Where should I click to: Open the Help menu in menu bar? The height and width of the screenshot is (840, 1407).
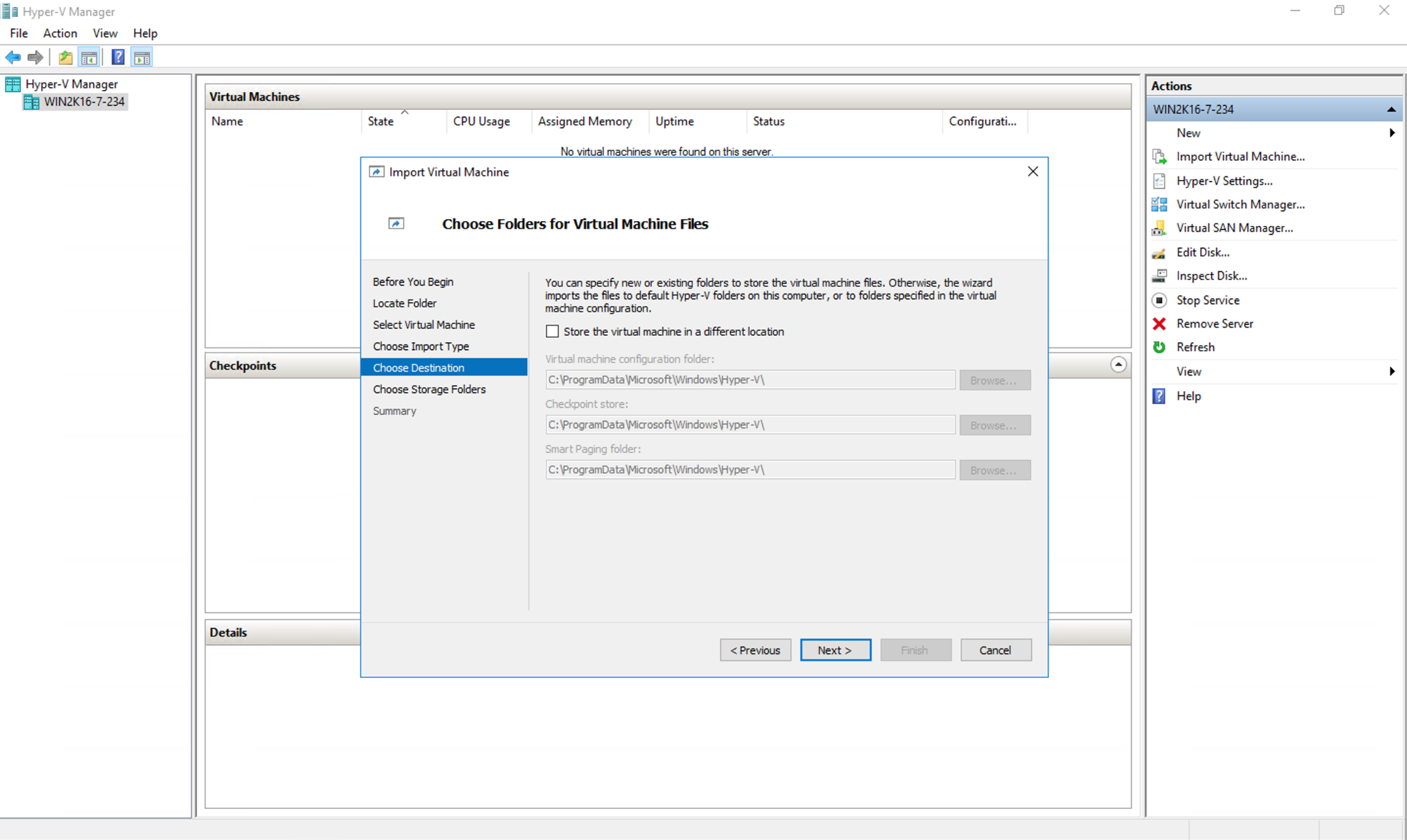tap(145, 33)
